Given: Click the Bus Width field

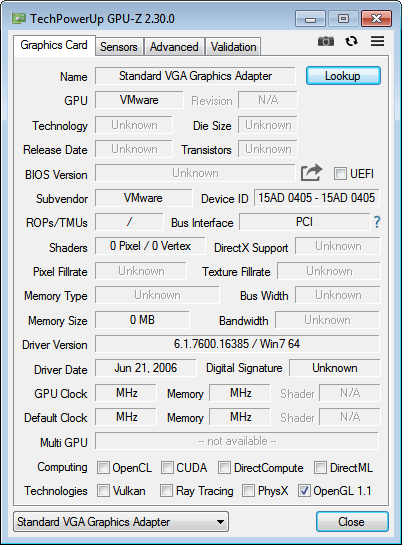Looking at the screenshot, I should 338,295.
